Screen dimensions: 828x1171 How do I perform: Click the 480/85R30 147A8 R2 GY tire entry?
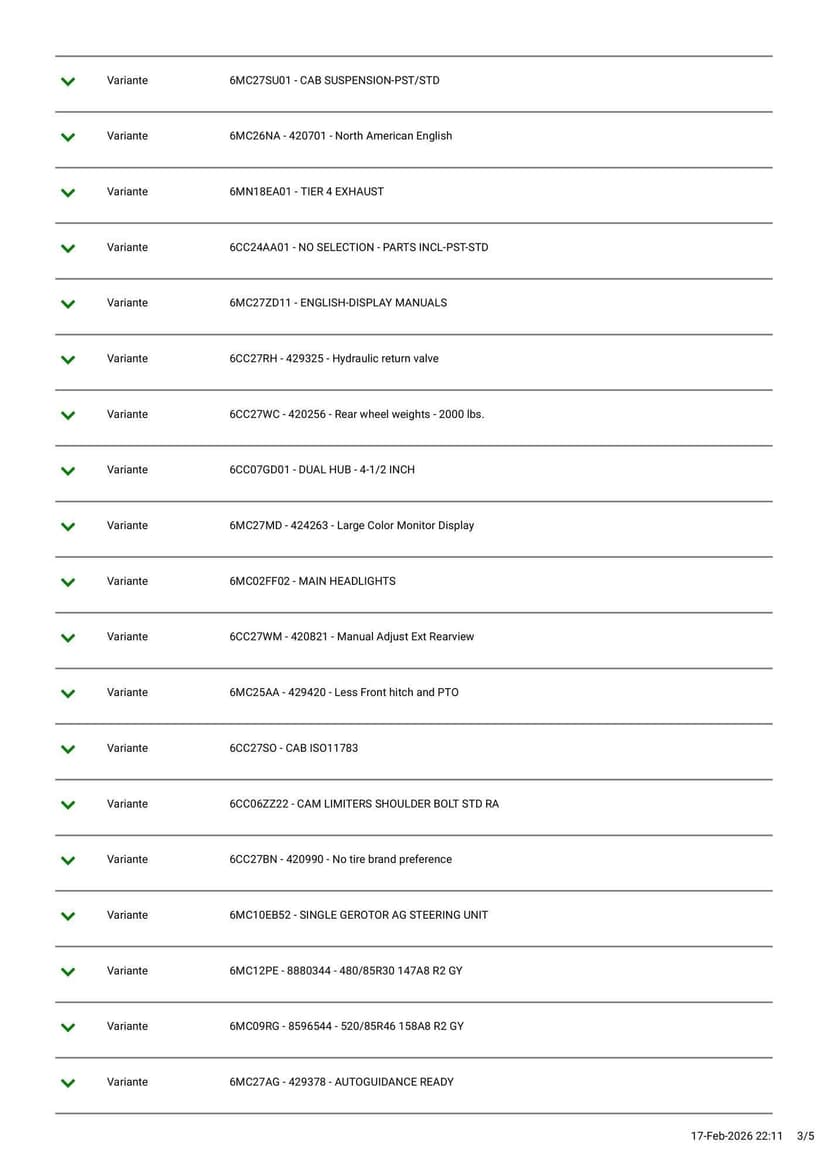pos(345,971)
